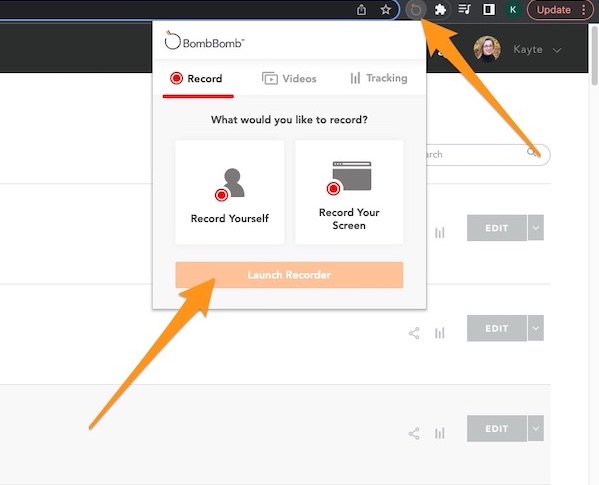This screenshot has width=599, height=485.
Task: Toggle the Chrome side panel icon
Action: (x=489, y=10)
